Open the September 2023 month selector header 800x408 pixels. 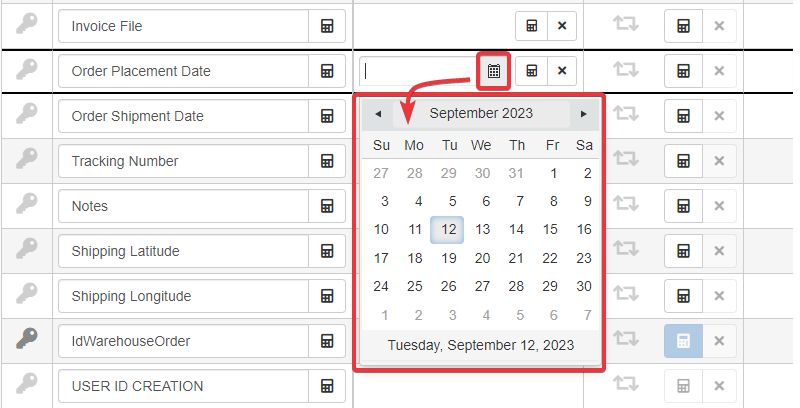(x=481, y=114)
